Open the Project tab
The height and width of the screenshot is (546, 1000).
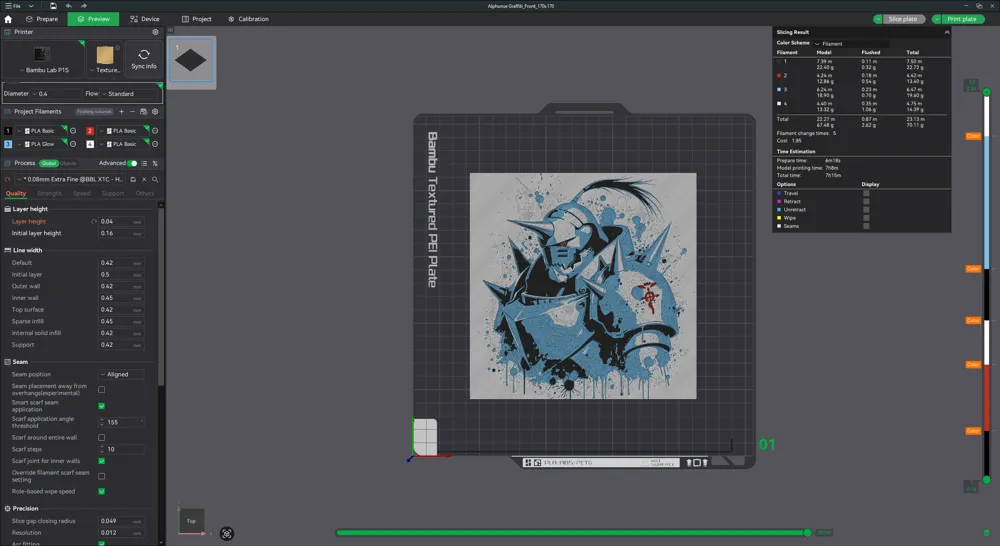click(x=196, y=19)
